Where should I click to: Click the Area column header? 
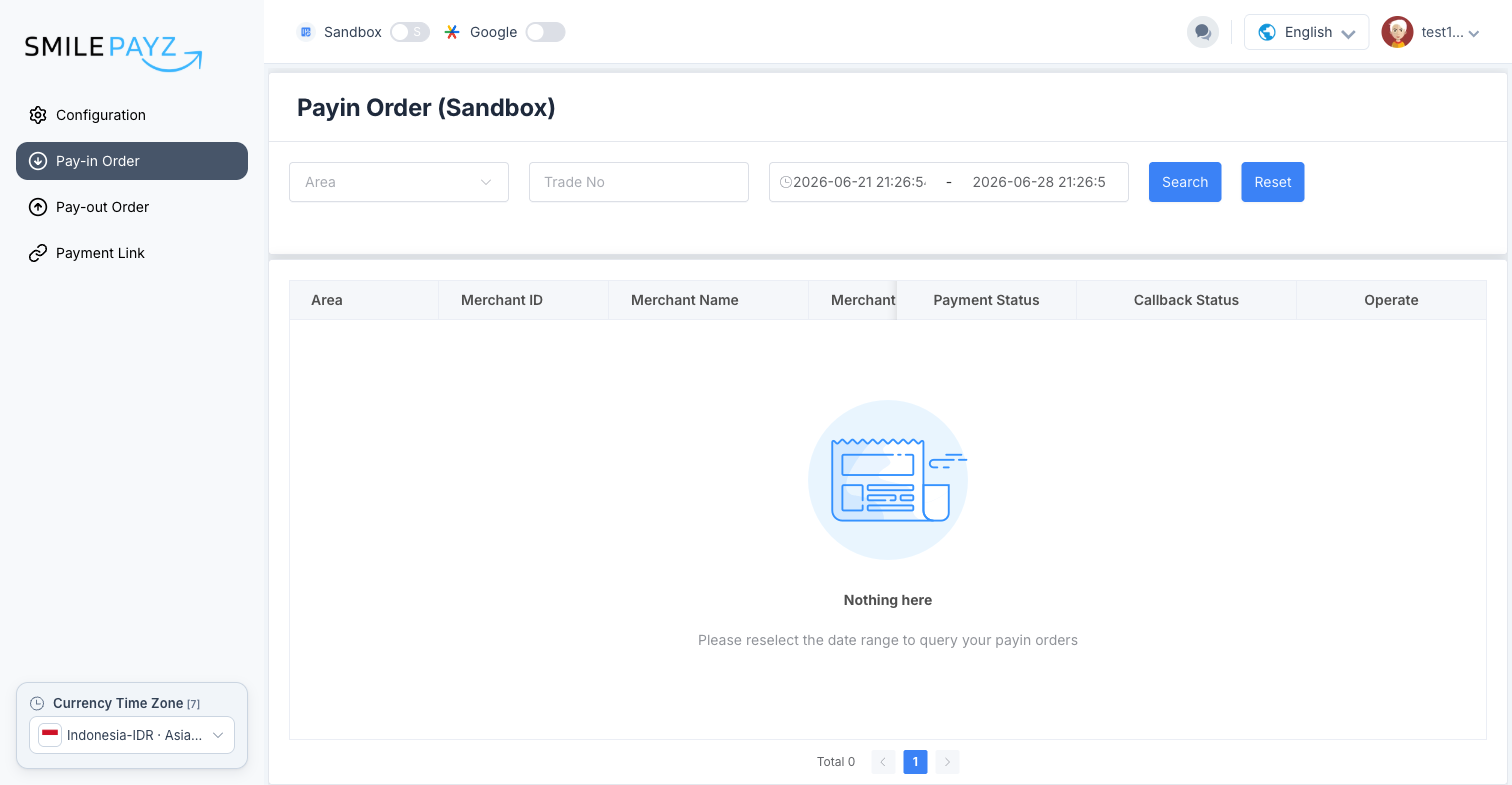pos(364,300)
